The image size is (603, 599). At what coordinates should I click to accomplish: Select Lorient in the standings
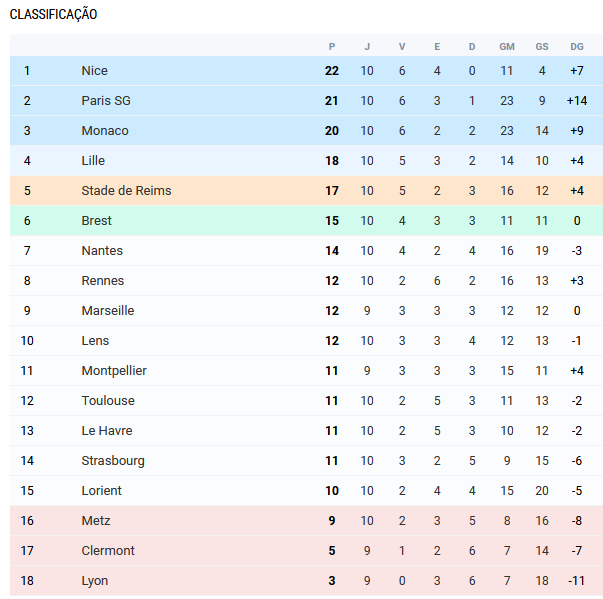coord(102,491)
